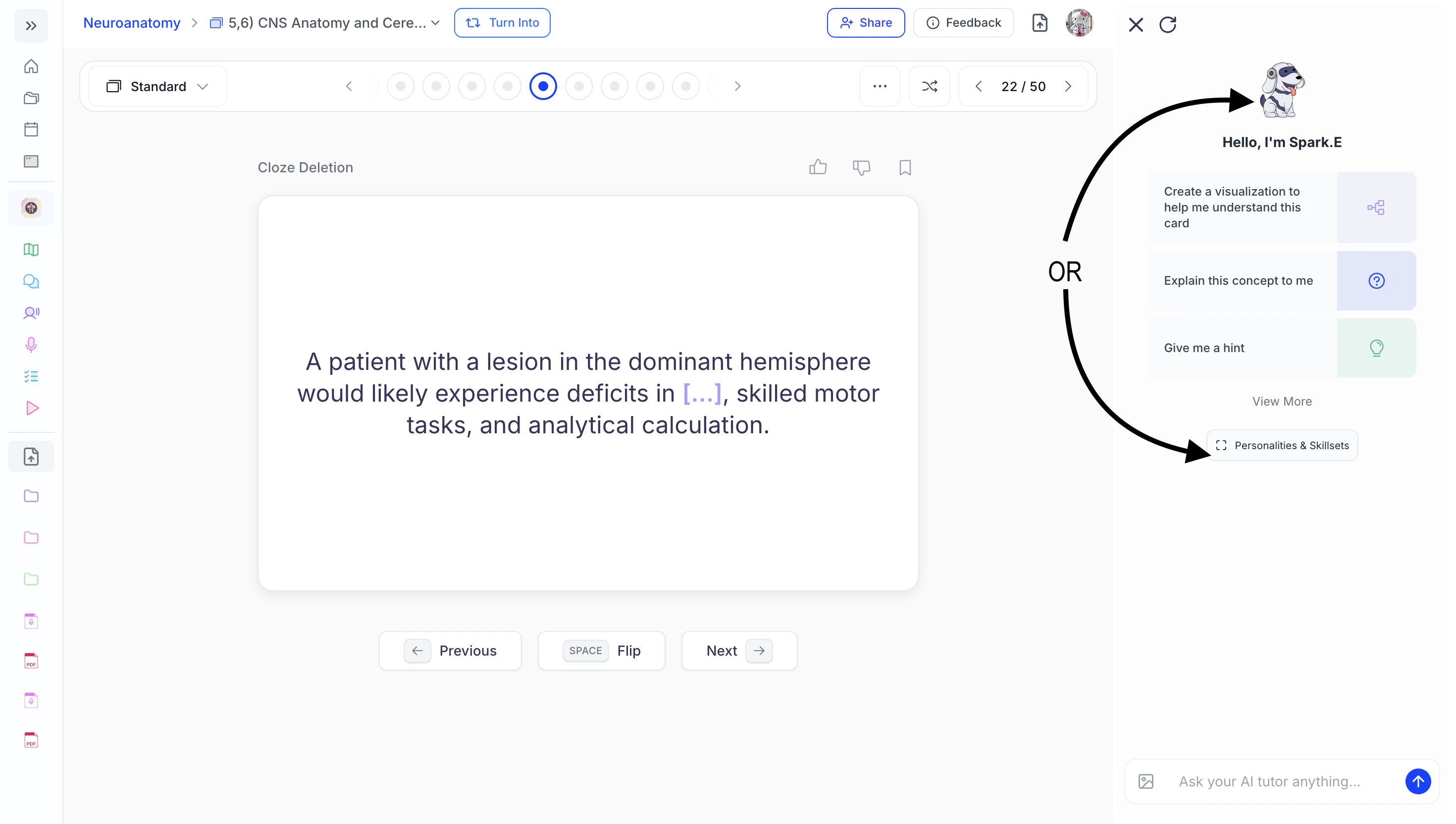Open the calendar icon in sidebar
Screen dimensions: 1456x824
(31, 129)
